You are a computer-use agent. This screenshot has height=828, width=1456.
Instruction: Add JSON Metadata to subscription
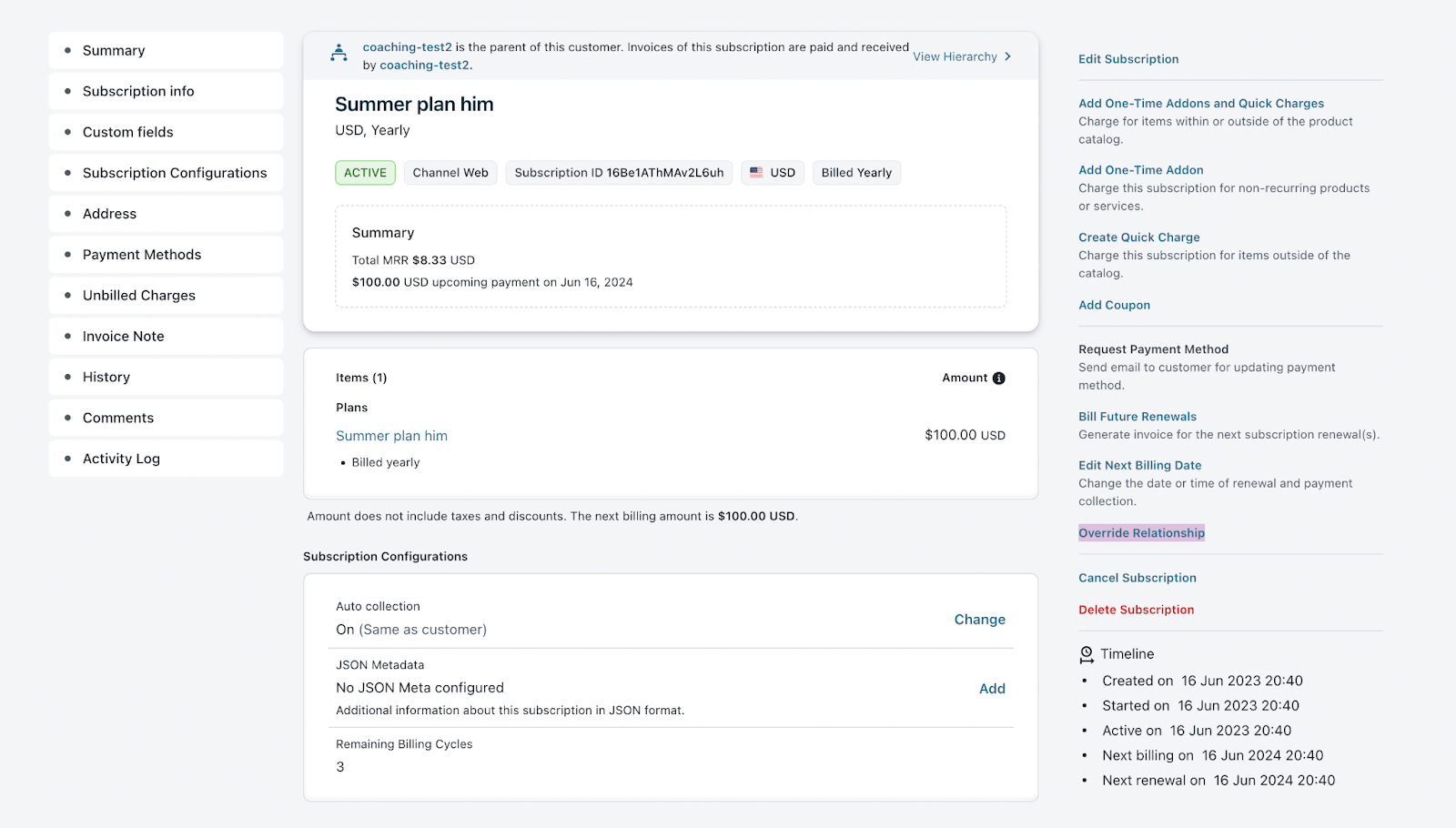992,689
